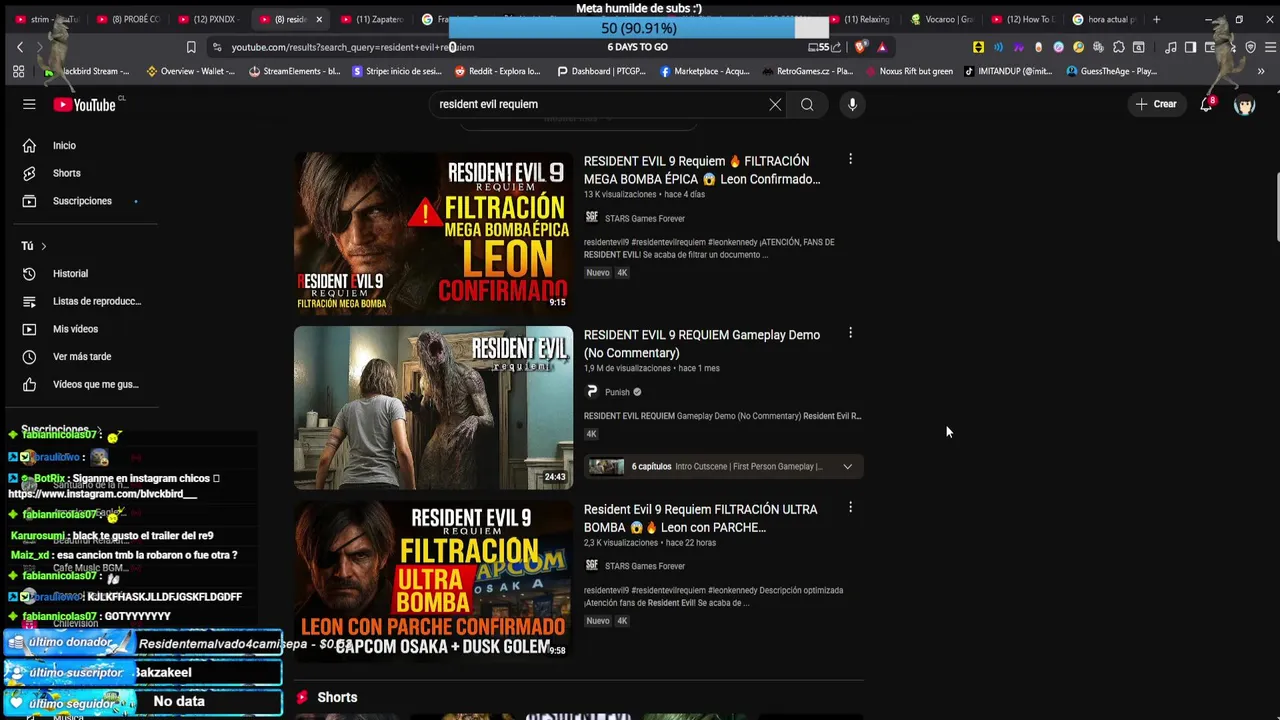The image size is (1280, 720).
Task: Open the Marketplace bookmark
Action: [704, 71]
